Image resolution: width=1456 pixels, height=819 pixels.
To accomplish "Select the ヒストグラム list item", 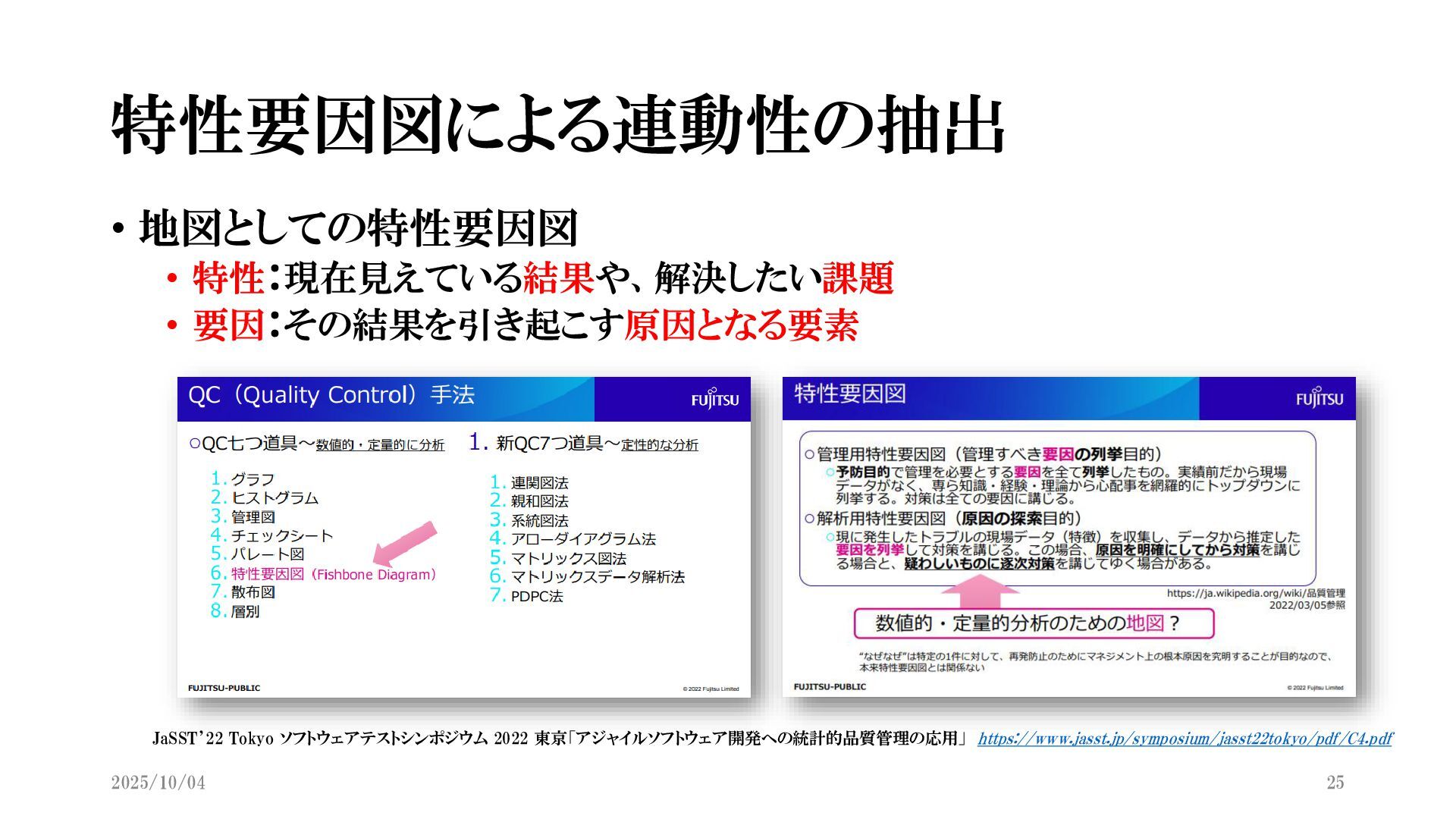I will point(274,498).
